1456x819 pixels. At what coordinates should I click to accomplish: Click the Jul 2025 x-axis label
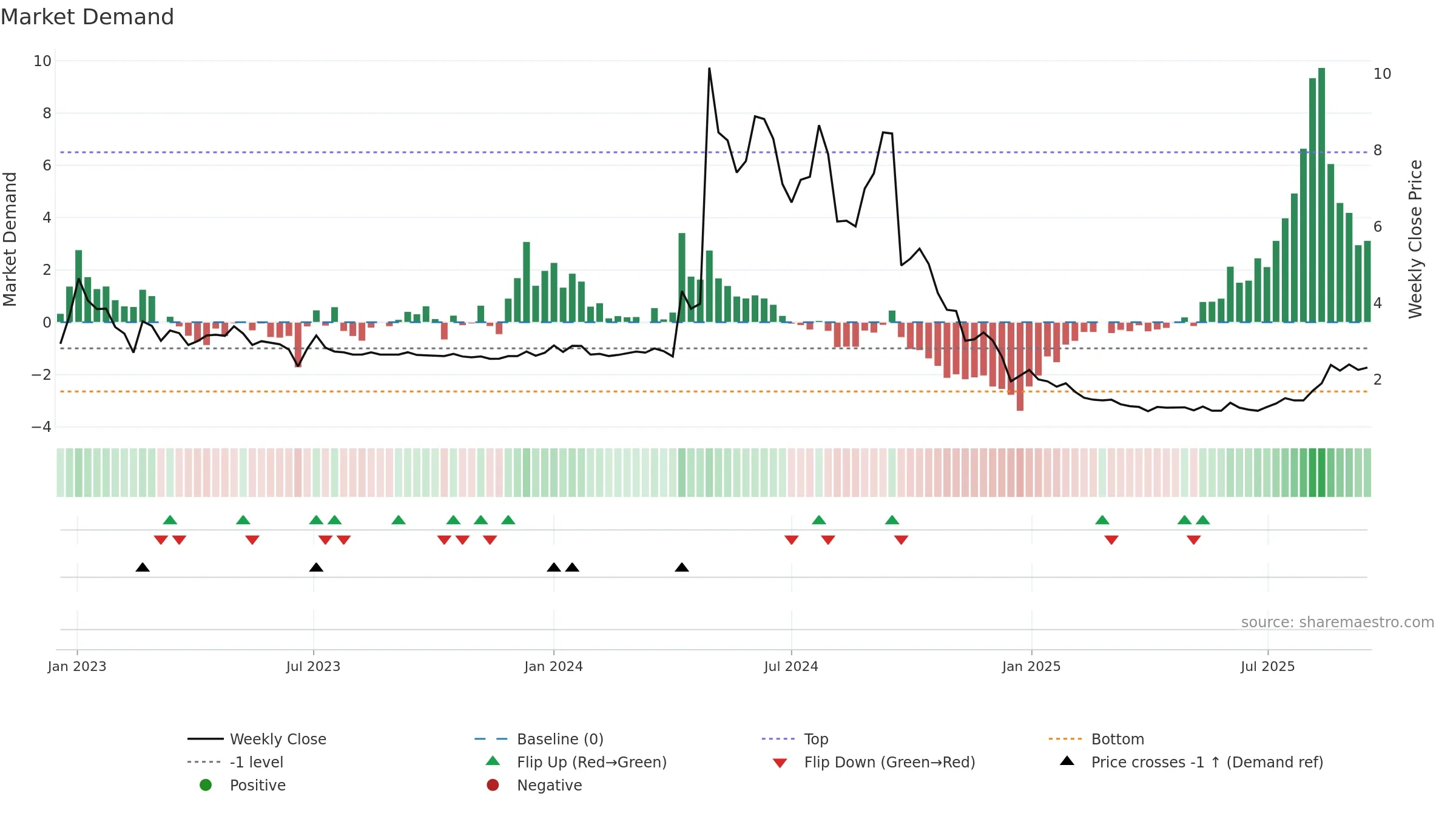[x=1268, y=666]
